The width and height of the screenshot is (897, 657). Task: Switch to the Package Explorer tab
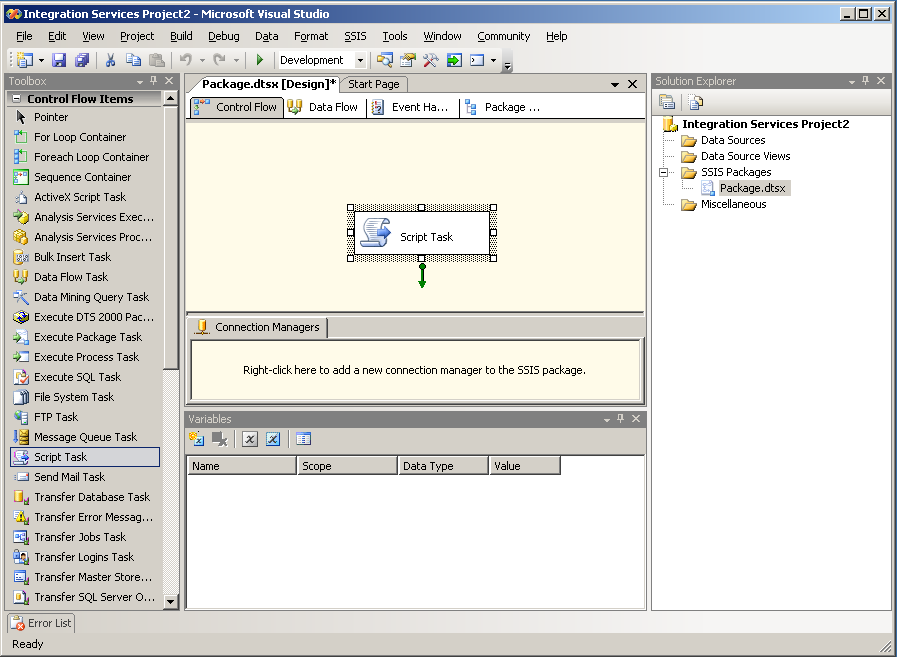(505, 107)
